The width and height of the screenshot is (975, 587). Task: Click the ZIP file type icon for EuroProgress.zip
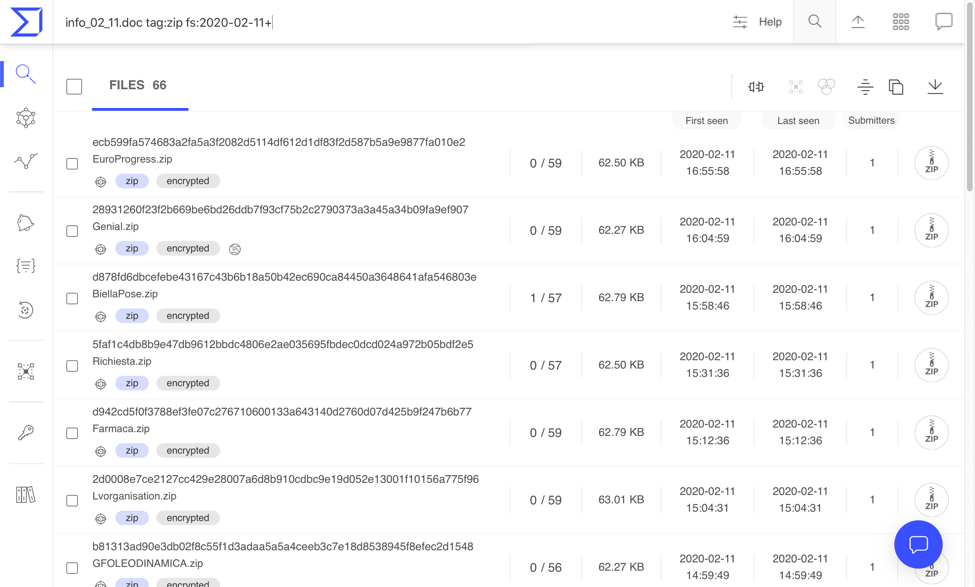[931, 163]
